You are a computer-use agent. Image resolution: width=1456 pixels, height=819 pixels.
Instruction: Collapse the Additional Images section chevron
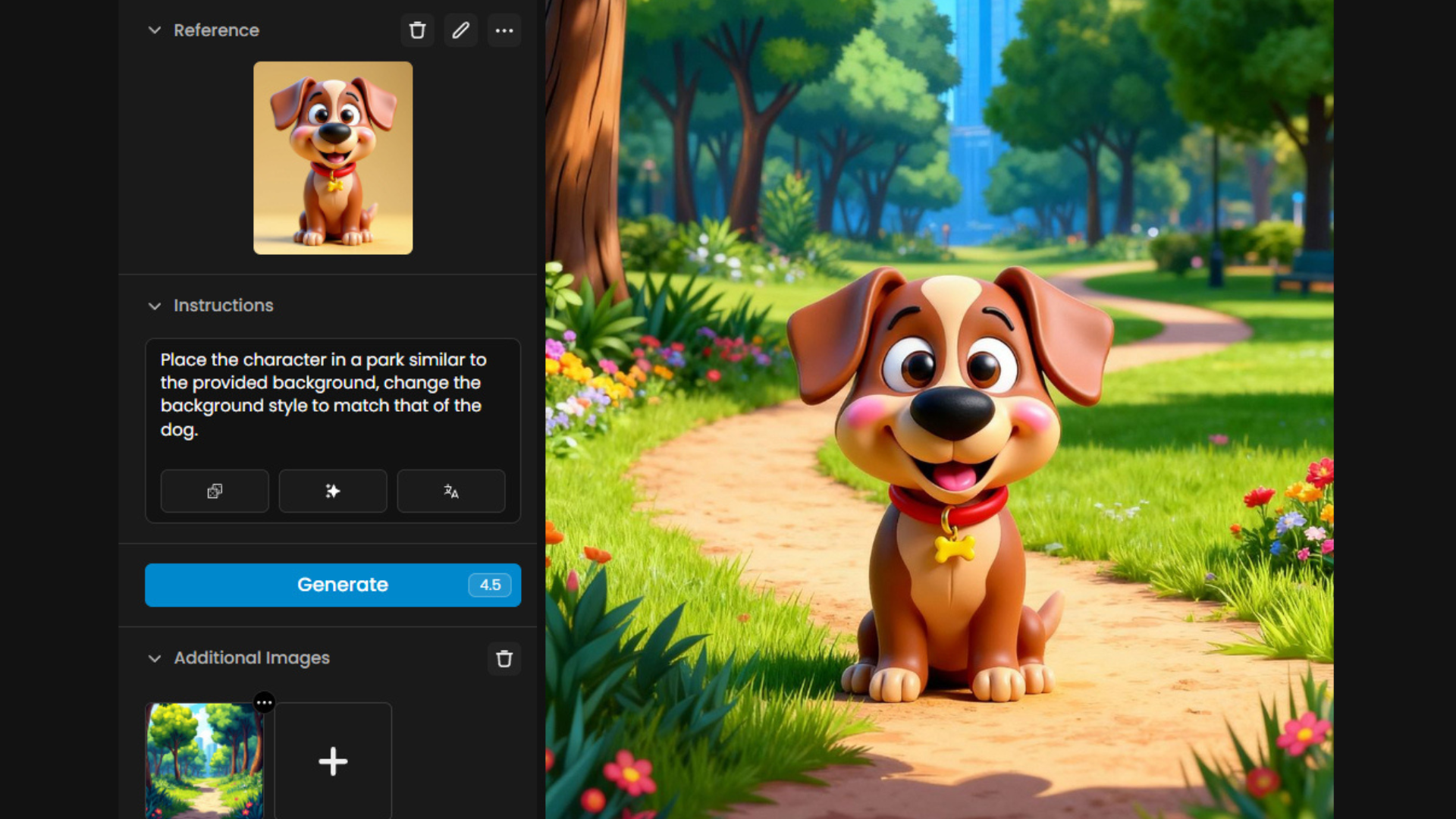pyautogui.click(x=155, y=658)
